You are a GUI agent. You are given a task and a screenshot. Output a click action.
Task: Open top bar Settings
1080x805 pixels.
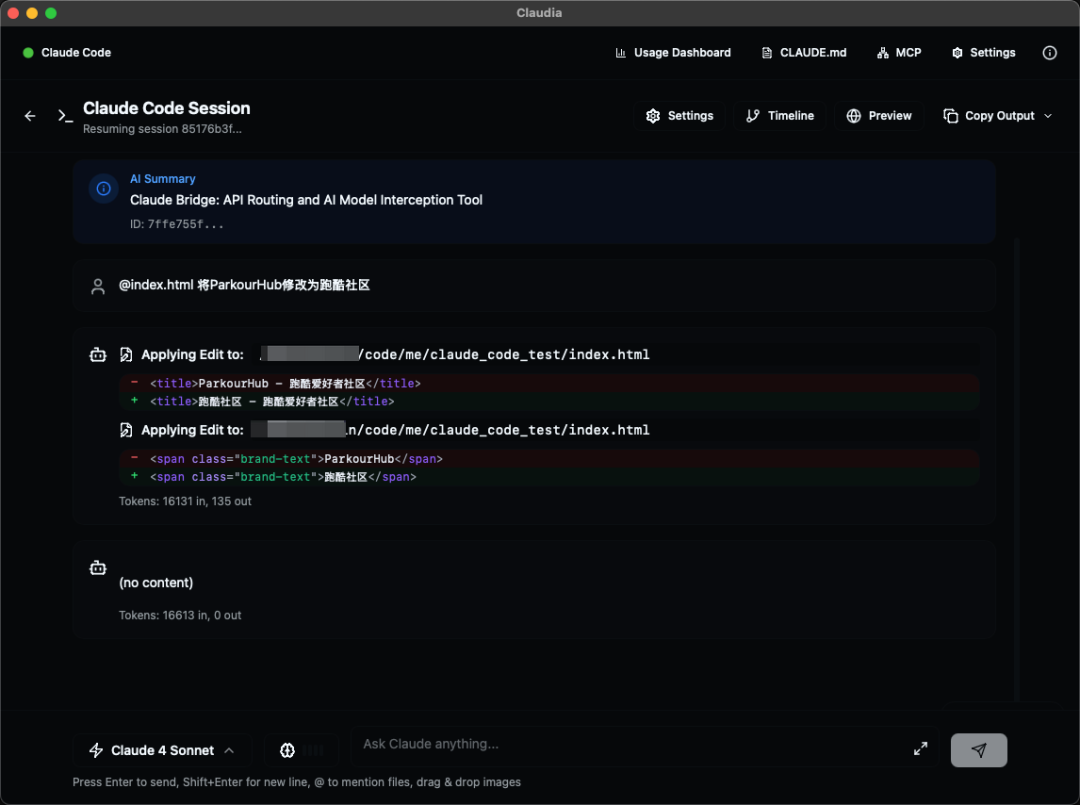983,53
